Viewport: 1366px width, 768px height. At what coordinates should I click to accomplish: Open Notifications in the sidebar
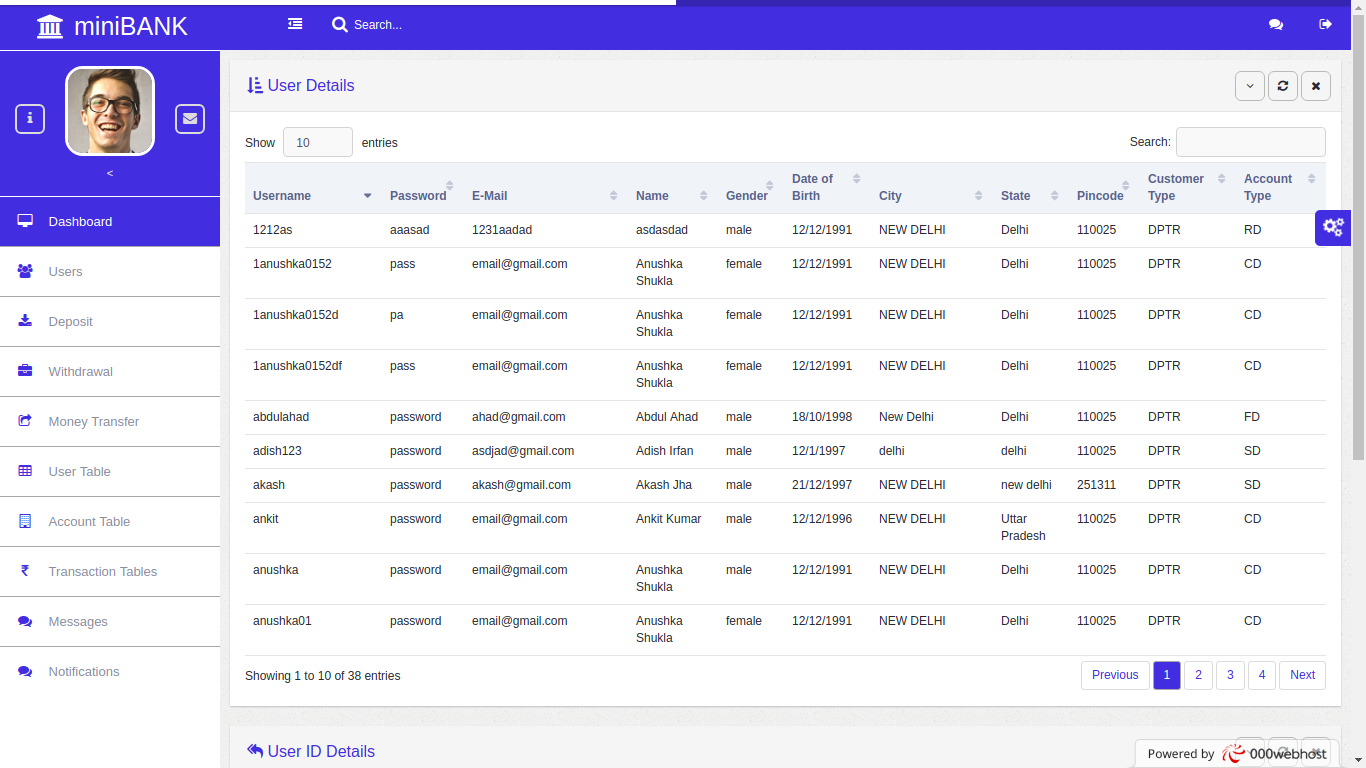[110, 672]
